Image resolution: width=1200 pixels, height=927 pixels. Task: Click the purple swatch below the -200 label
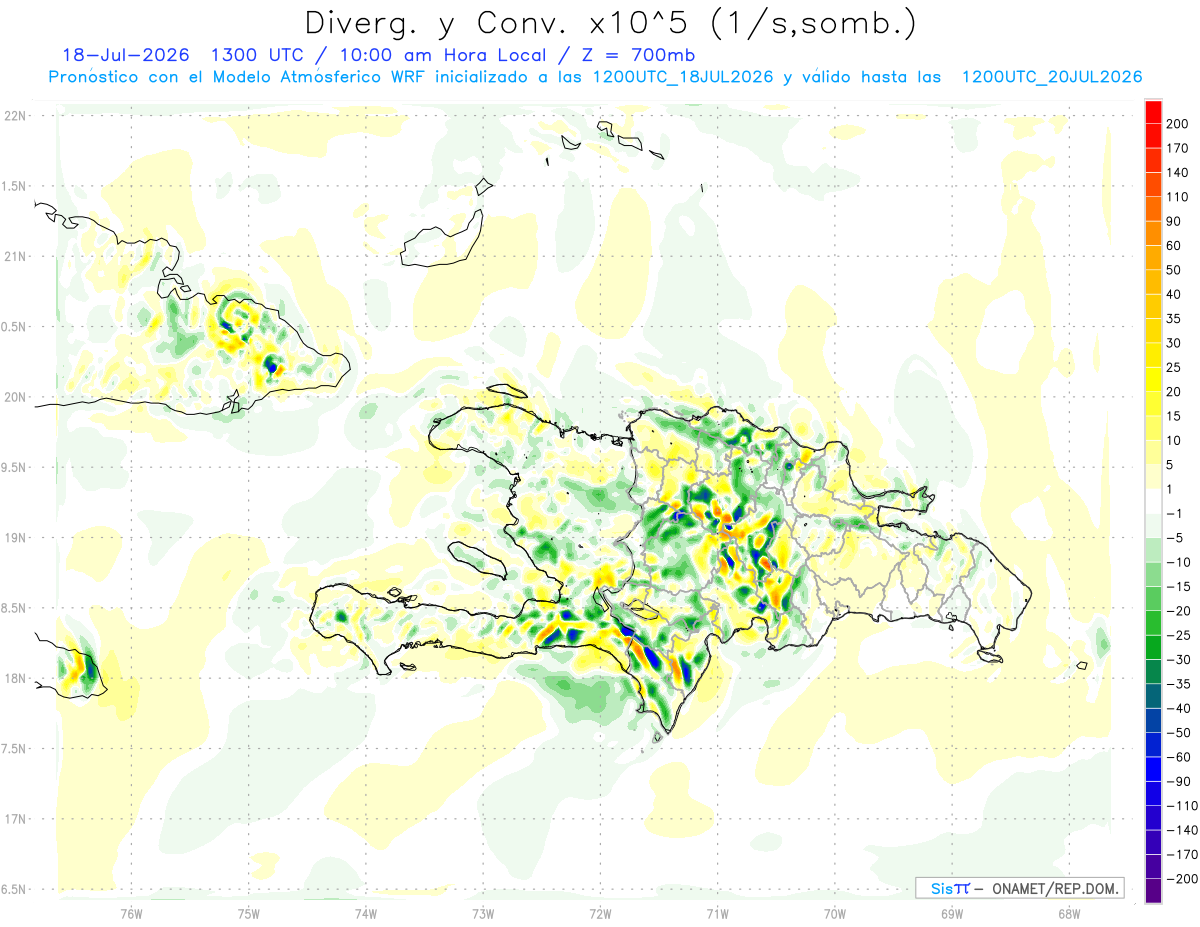click(x=1153, y=891)
